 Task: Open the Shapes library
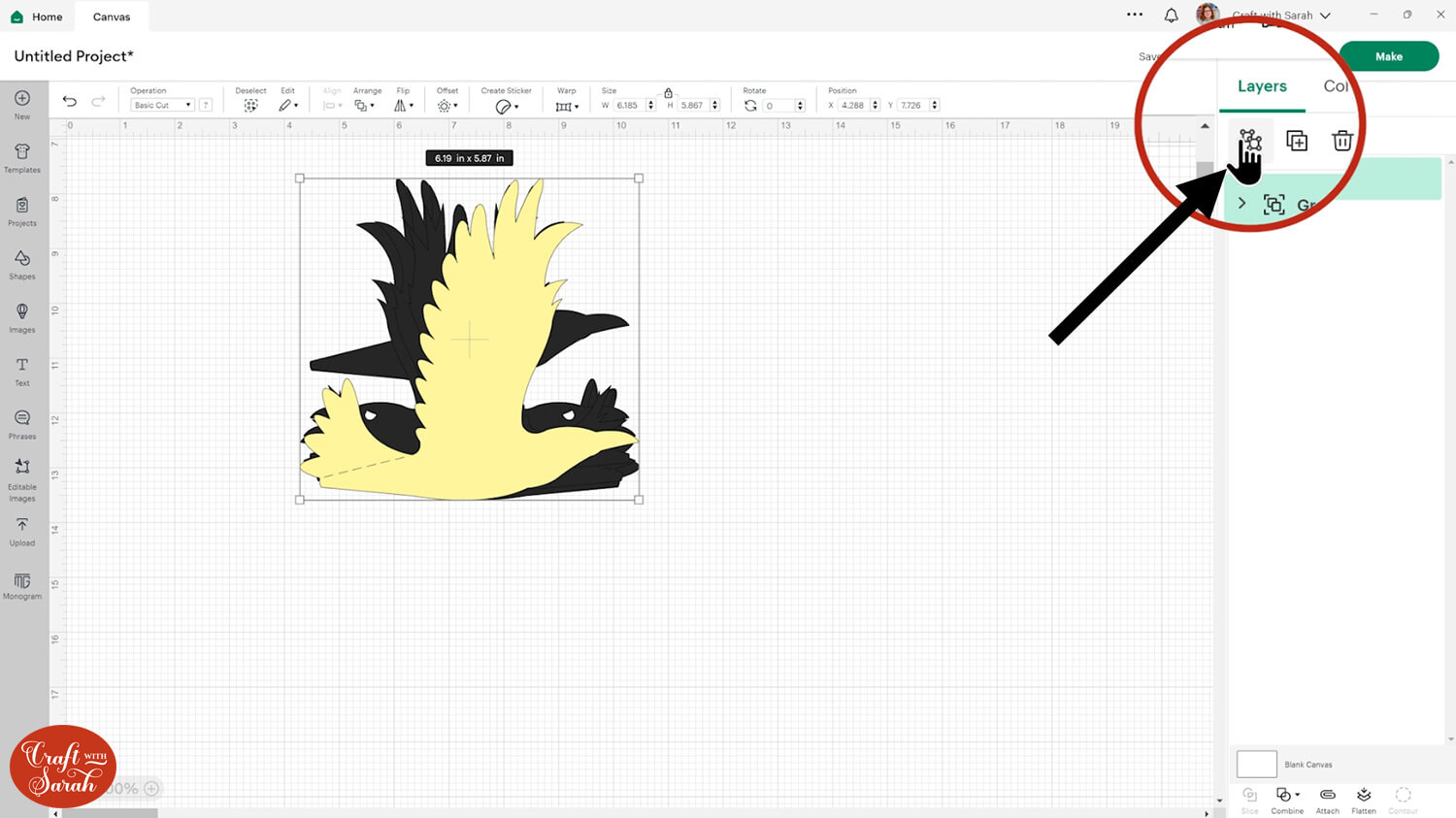pos(22,259)
